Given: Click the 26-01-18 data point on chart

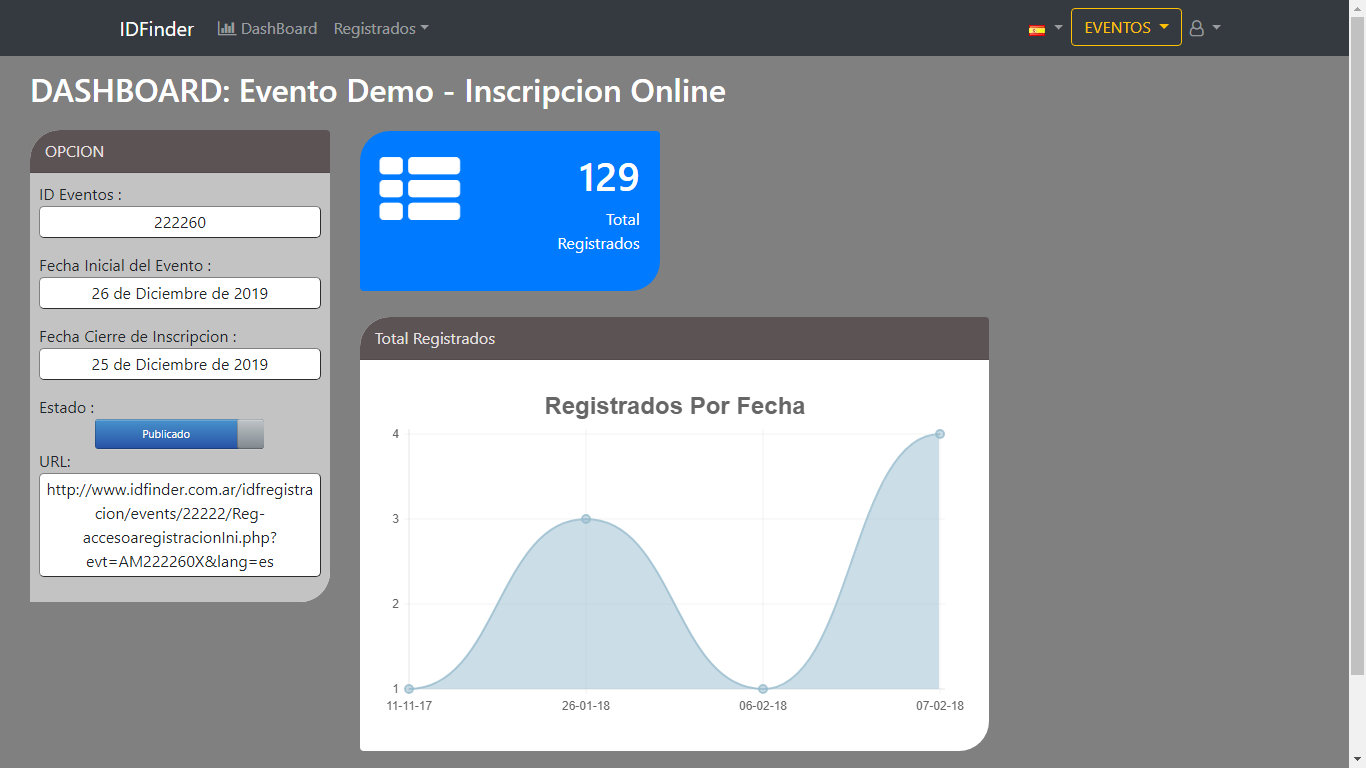Looking at the screenshot, I should click(x=586, y=519).
